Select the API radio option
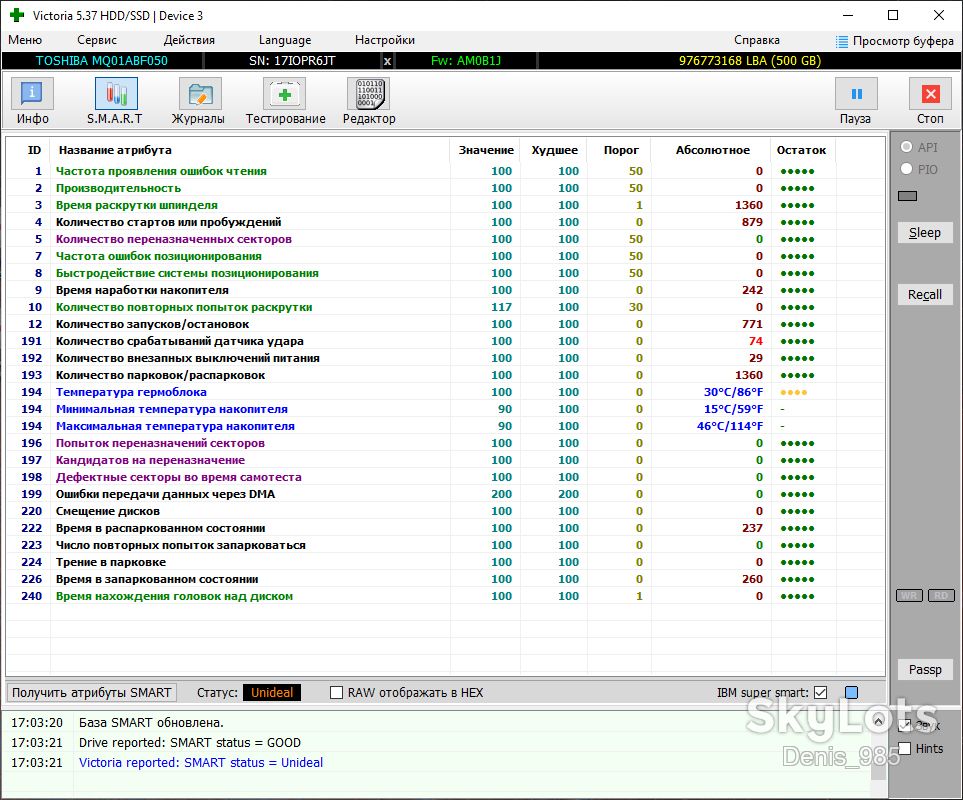The height and width of the screenshot is (800, 963). click(906, 147)
